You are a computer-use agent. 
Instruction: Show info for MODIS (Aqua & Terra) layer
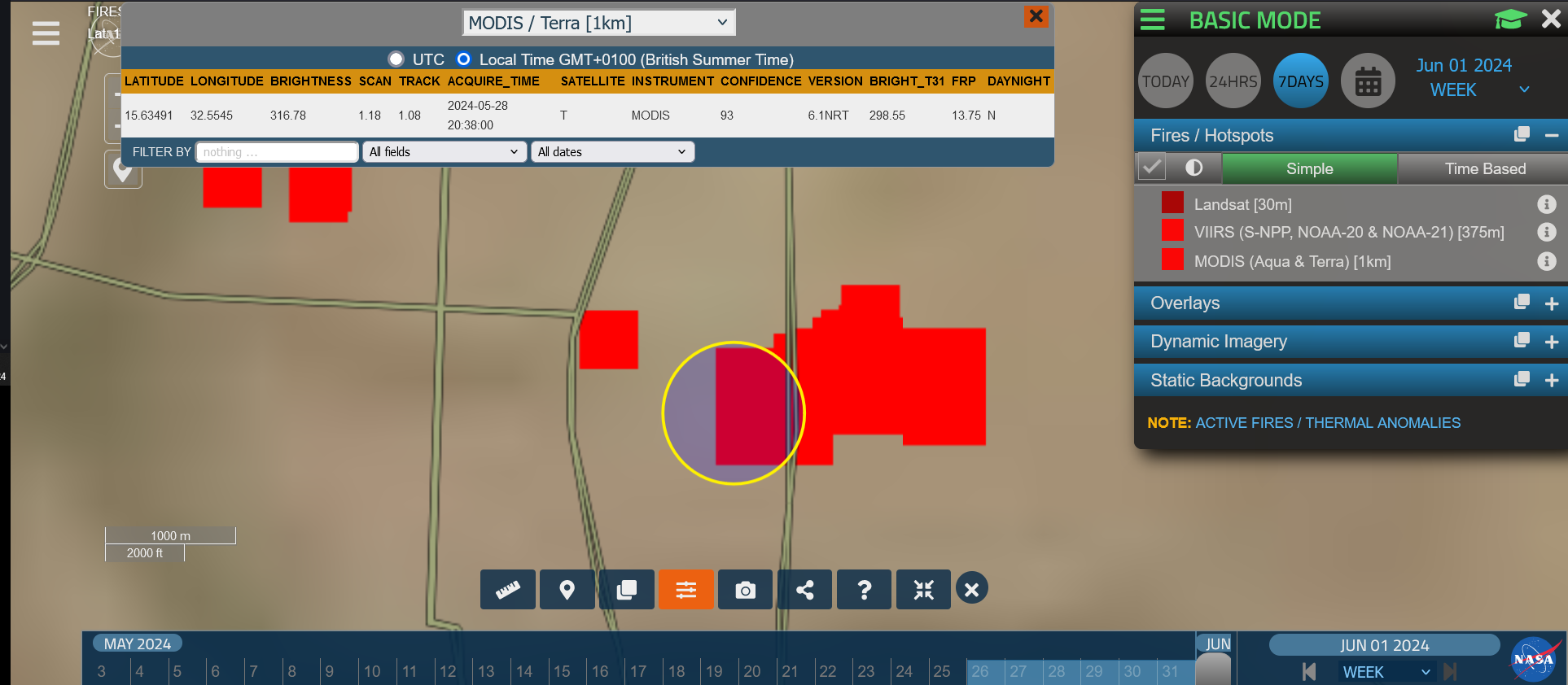1546,261
